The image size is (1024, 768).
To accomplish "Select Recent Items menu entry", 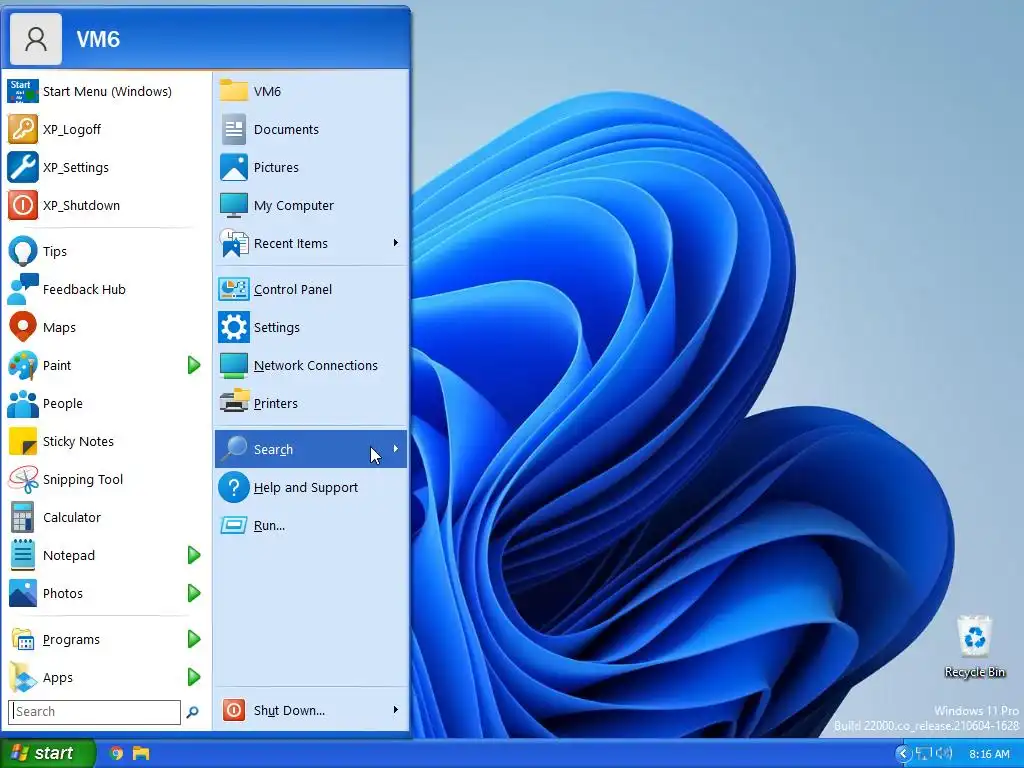I will point(311,243).
